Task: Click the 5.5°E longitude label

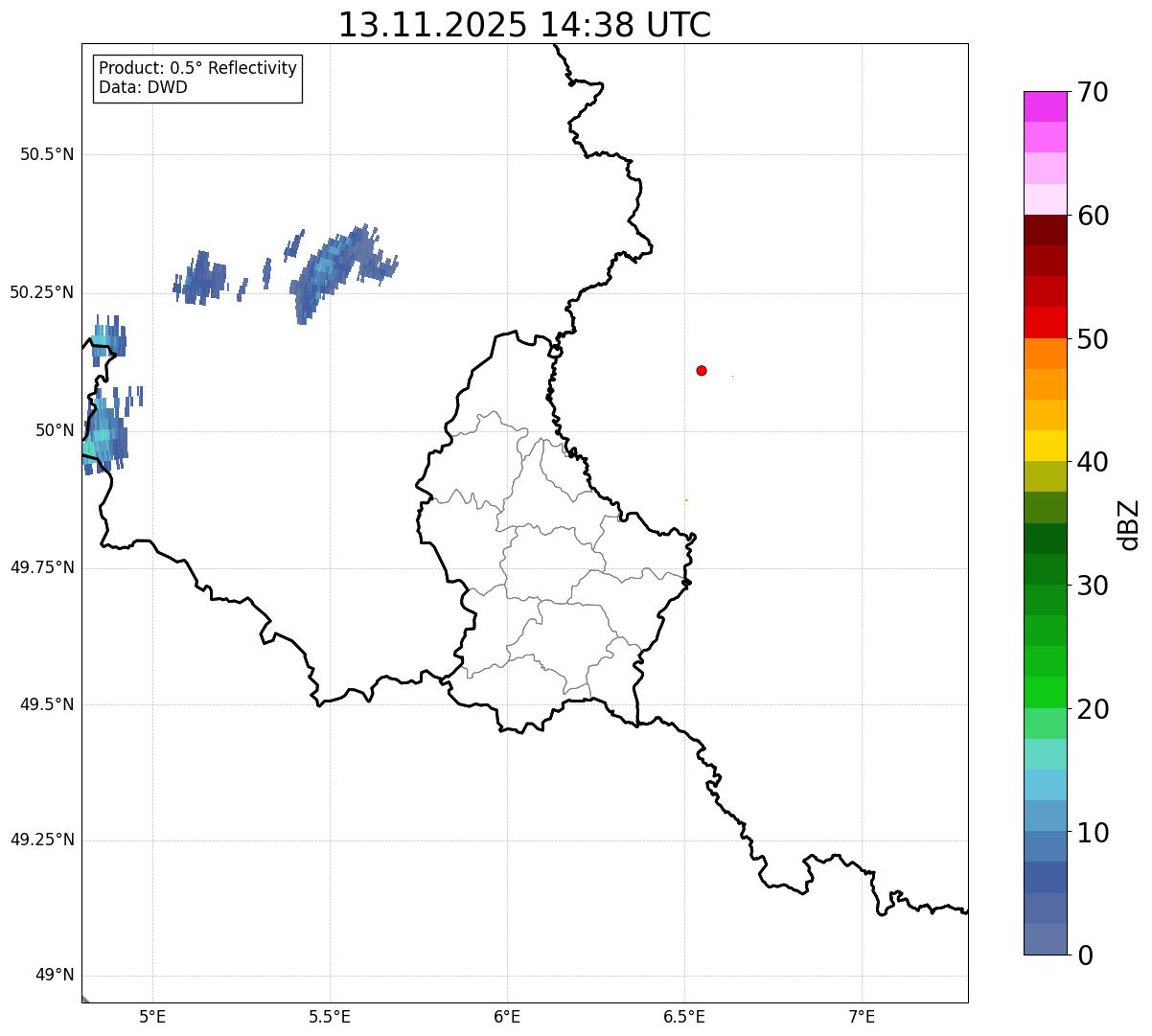Action: pyautogui.click(x=330, y=1017)
